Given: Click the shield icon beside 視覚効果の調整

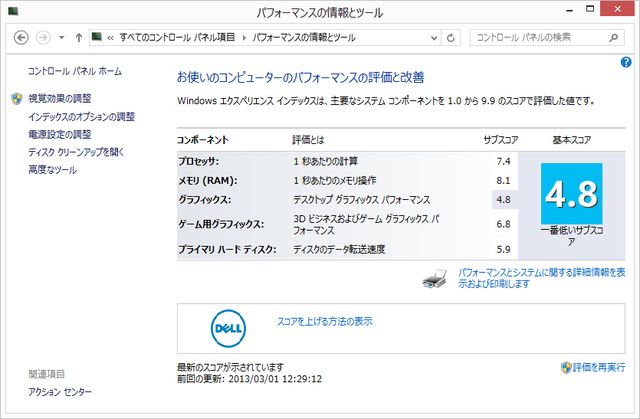Looking at the screenshot, I should point(17,98).
